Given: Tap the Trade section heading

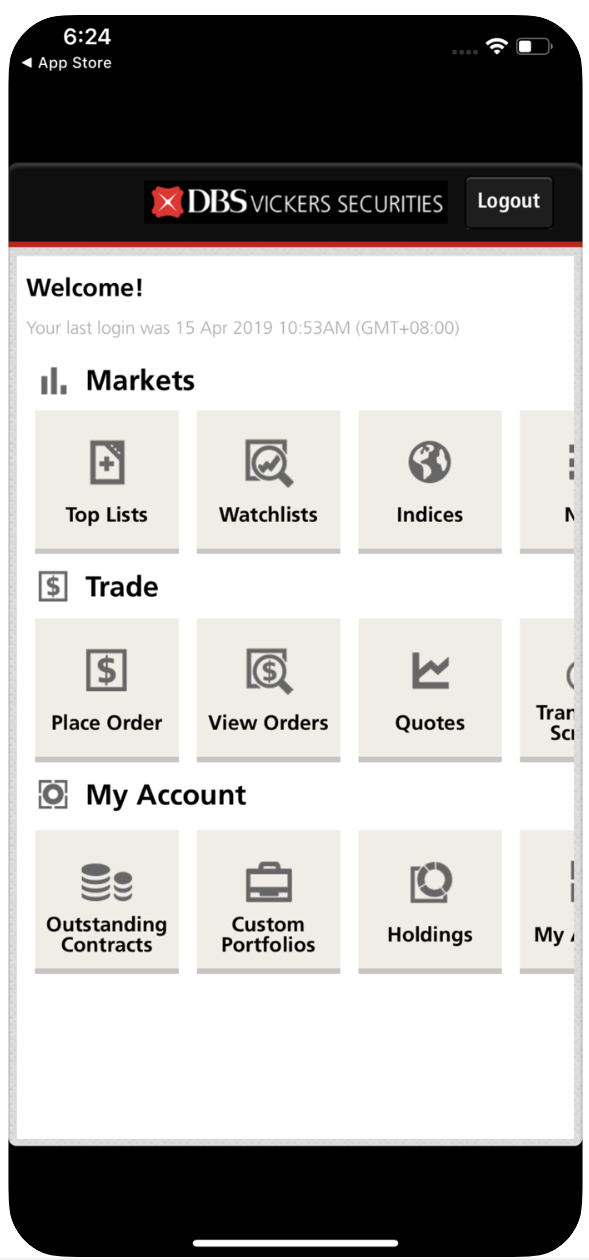Looking at the screenshot, I should (x=122, y=587).
